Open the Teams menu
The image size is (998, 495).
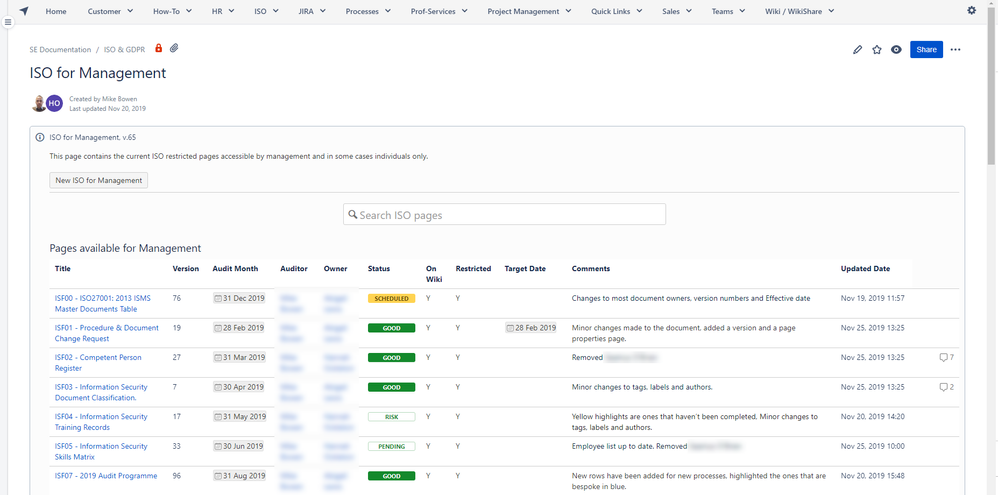coord(729,11)
